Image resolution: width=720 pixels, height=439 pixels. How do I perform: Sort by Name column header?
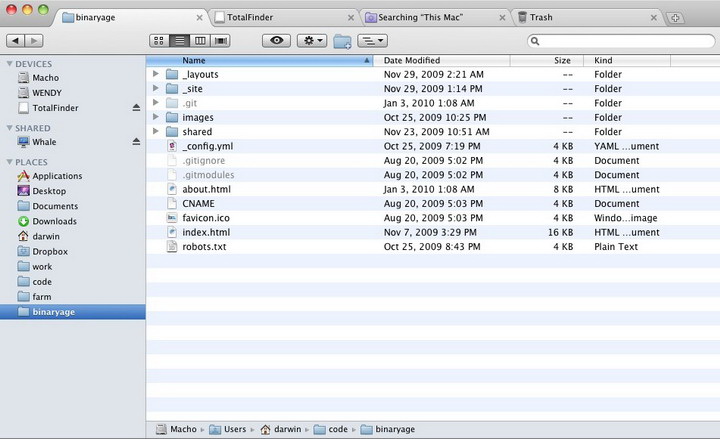259,60
